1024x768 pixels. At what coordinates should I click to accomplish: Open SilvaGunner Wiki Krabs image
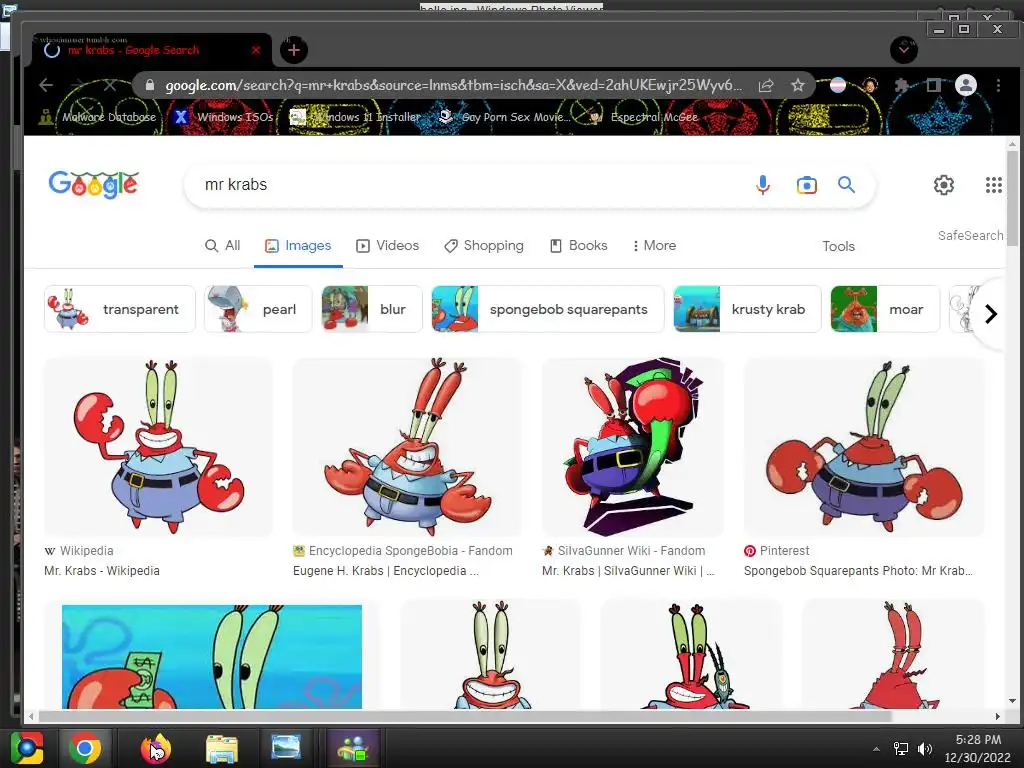pos(633,447)
